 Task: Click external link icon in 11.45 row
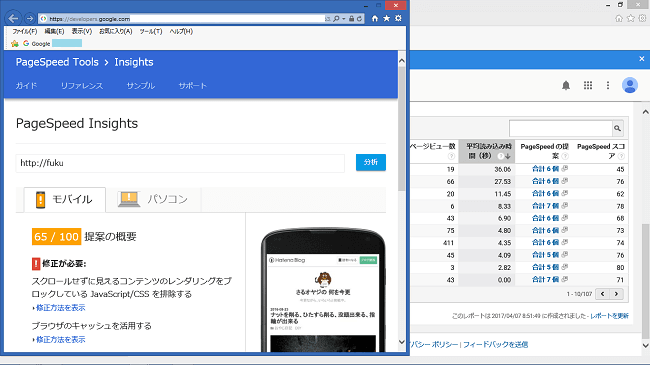565,193
